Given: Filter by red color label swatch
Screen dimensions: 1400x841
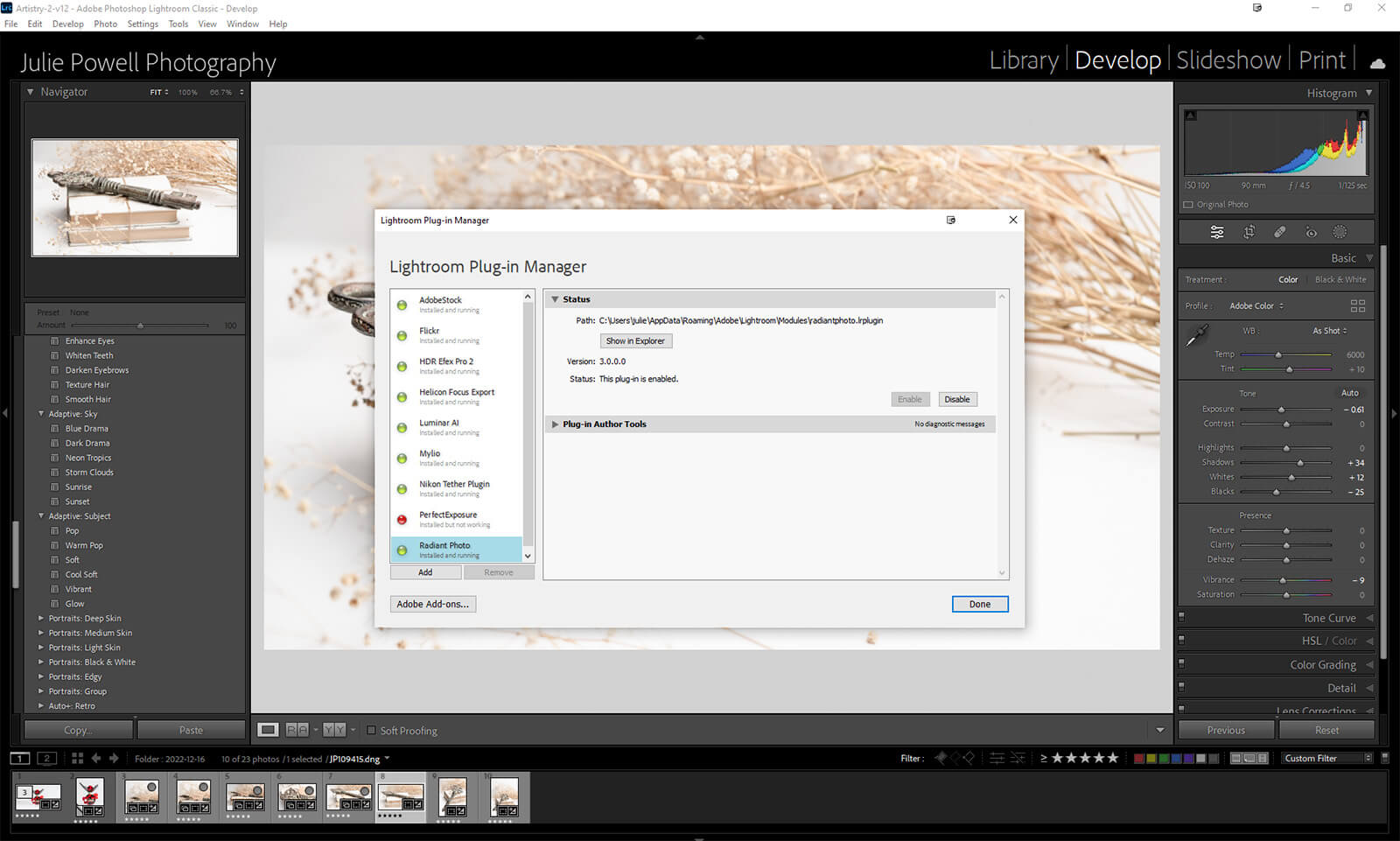Looking at the screenshot, I should pyautogui.click(x=1138, y=758).
